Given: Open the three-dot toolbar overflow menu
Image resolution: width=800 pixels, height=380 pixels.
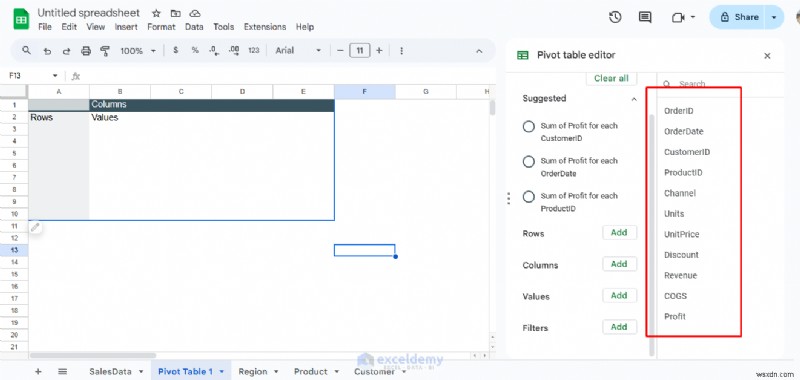Looking at the screenshot, I should coord(402,50).
